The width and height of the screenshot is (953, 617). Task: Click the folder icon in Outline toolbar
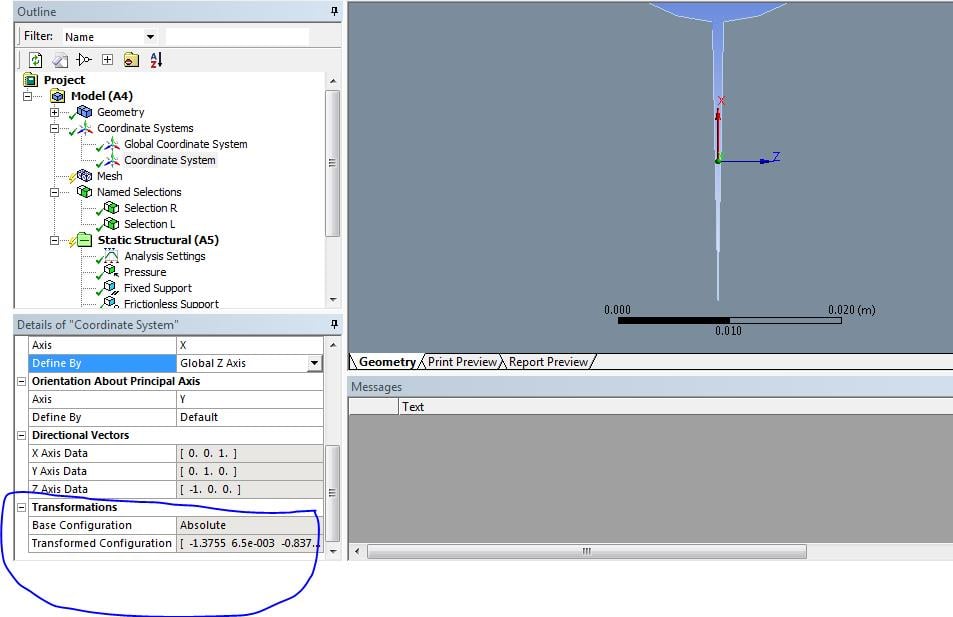[x=131, y=60]
